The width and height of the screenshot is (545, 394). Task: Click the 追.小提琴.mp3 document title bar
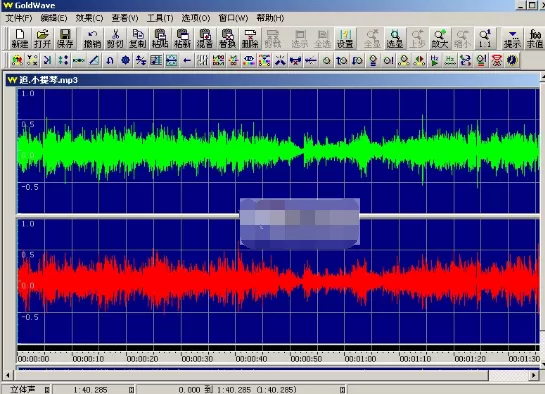point(273,80)
